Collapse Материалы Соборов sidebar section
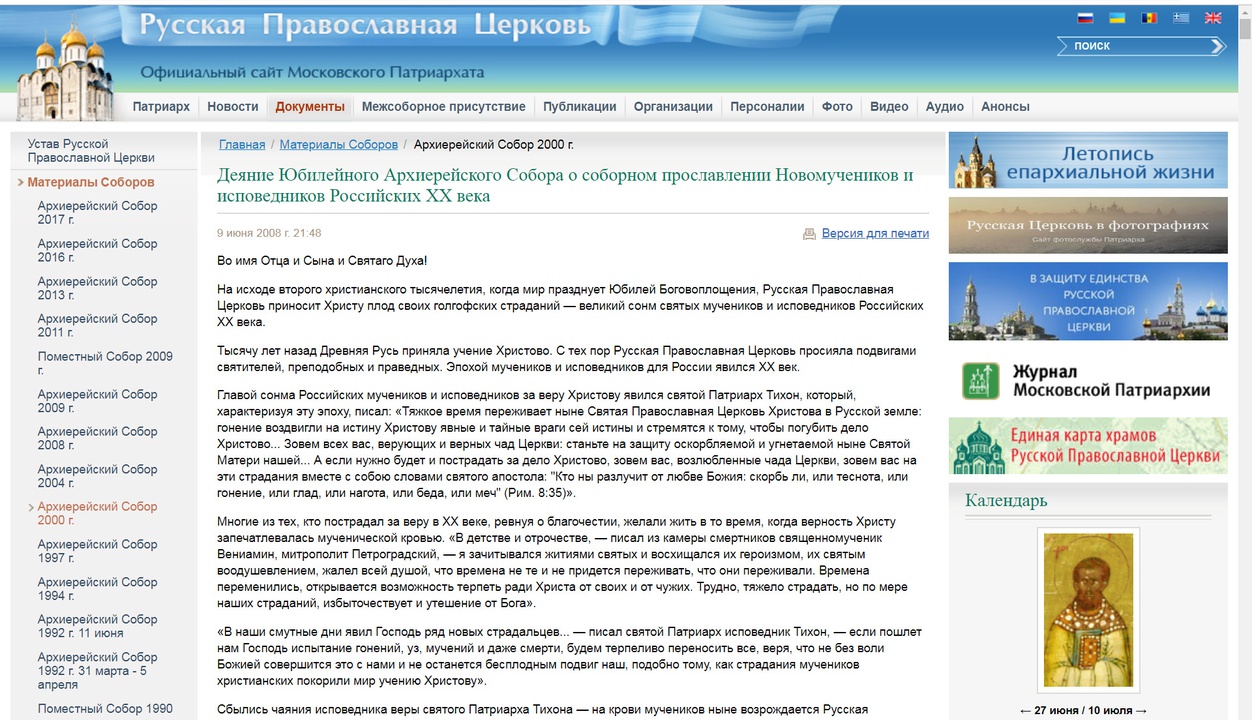The height and width of the screenshot is (720, 1252). point(90,182)
